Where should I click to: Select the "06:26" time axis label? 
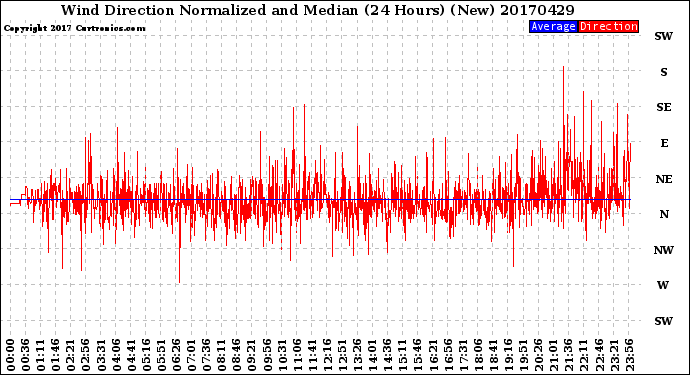point(176,355)
